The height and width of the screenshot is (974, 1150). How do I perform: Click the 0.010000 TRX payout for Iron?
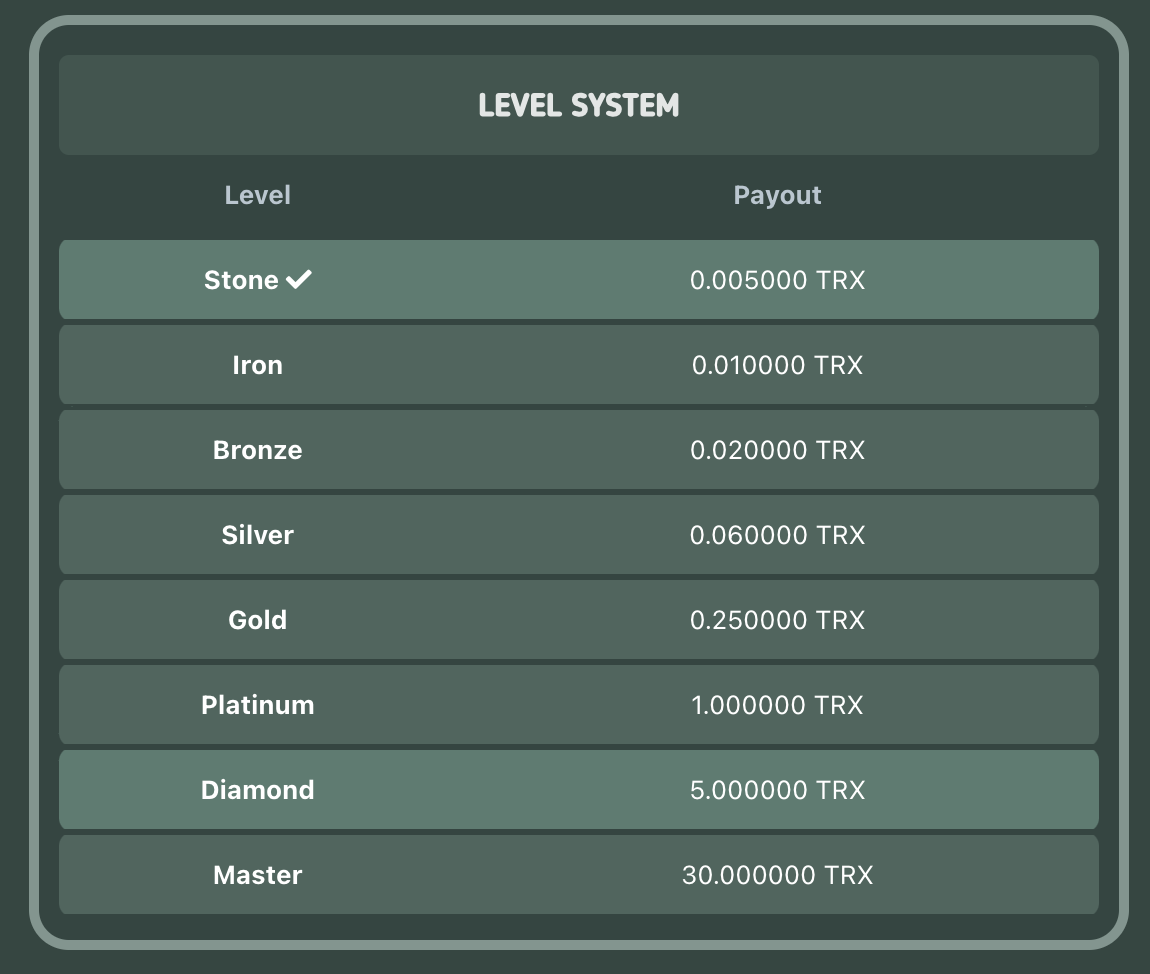(777, 365)
